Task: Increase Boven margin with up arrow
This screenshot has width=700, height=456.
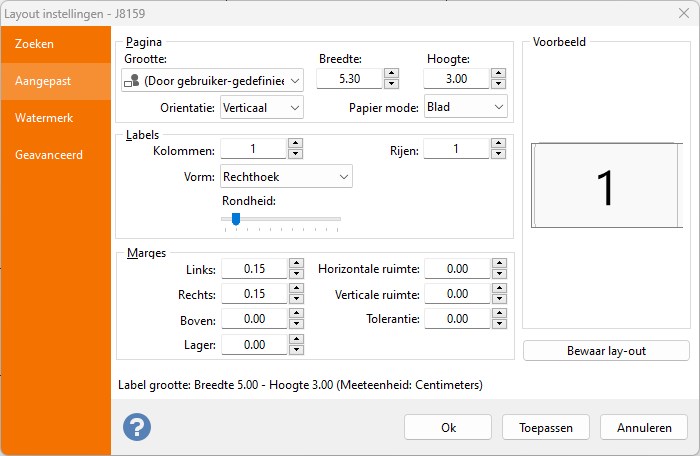Action: 296,313
